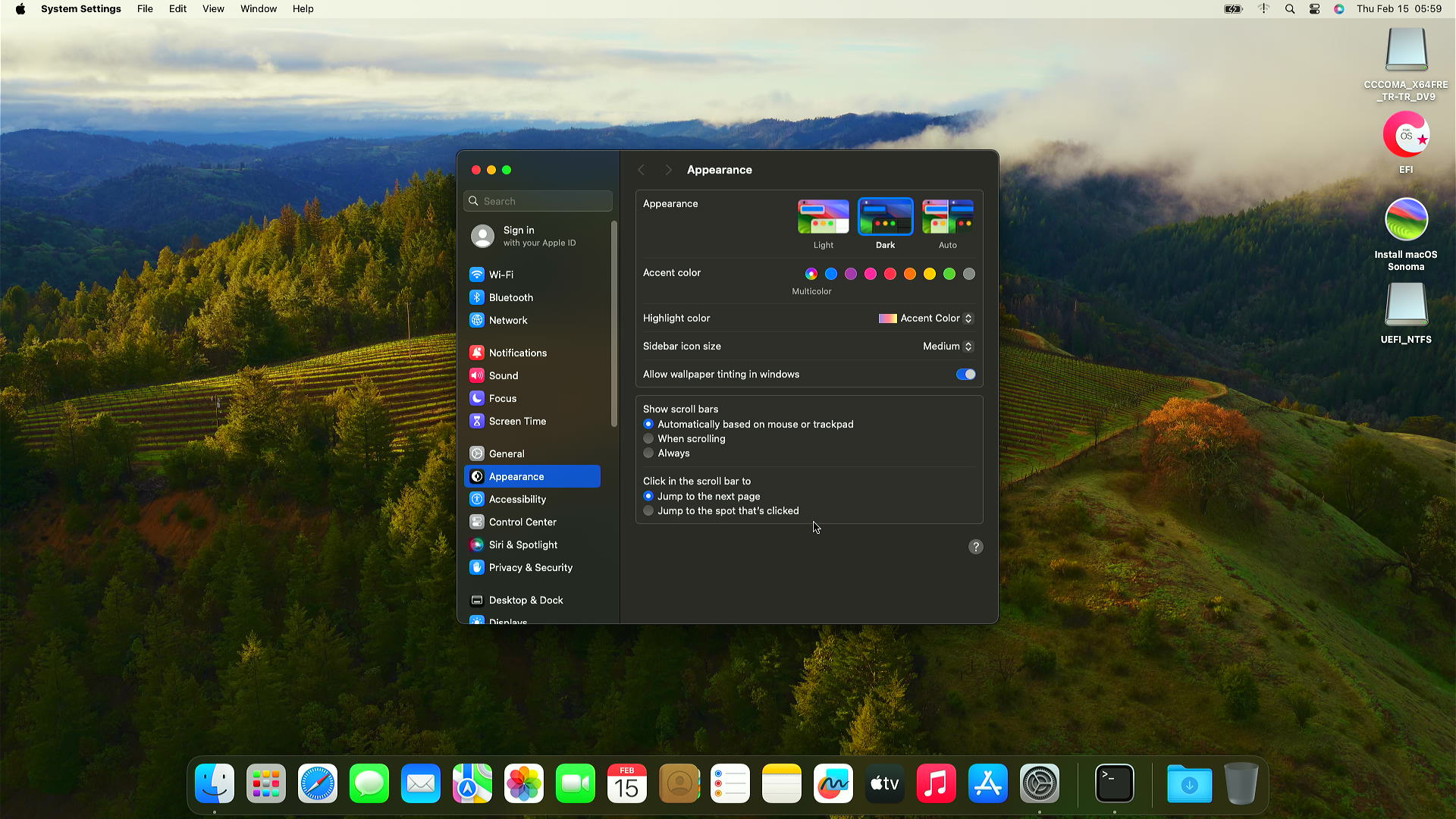Open the View menu
The image size is (1456, 819).
pos(213,9)
